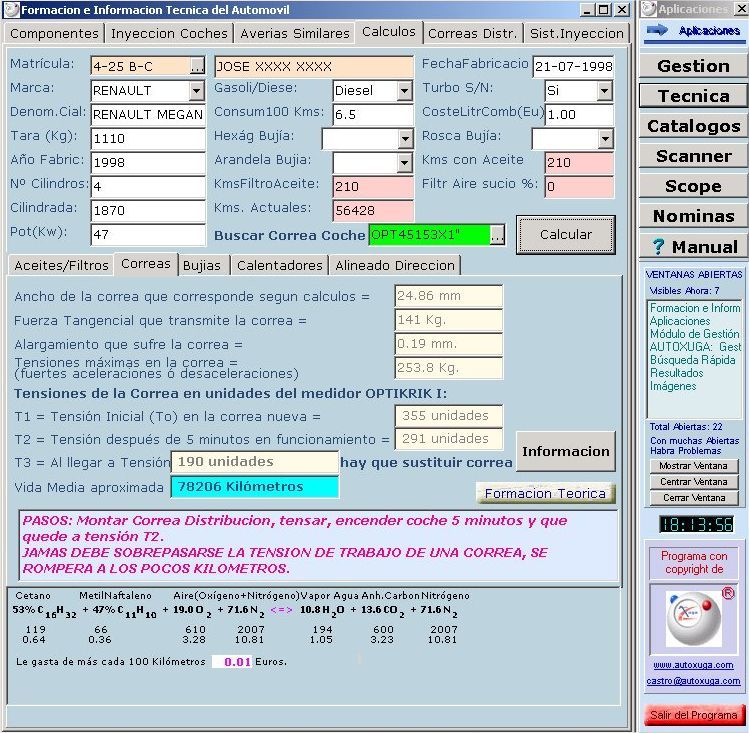The width and height of the screenshot is (749, 733).
Task: Select the Aceites/Filtros tab
Action: tap(62, 265)
